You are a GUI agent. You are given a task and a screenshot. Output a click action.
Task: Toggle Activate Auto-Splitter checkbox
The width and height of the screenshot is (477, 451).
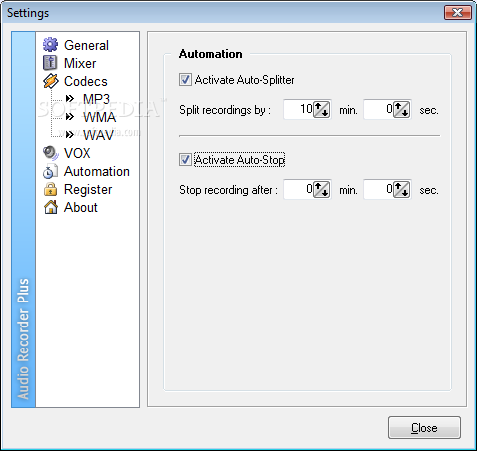pos(185,80)
